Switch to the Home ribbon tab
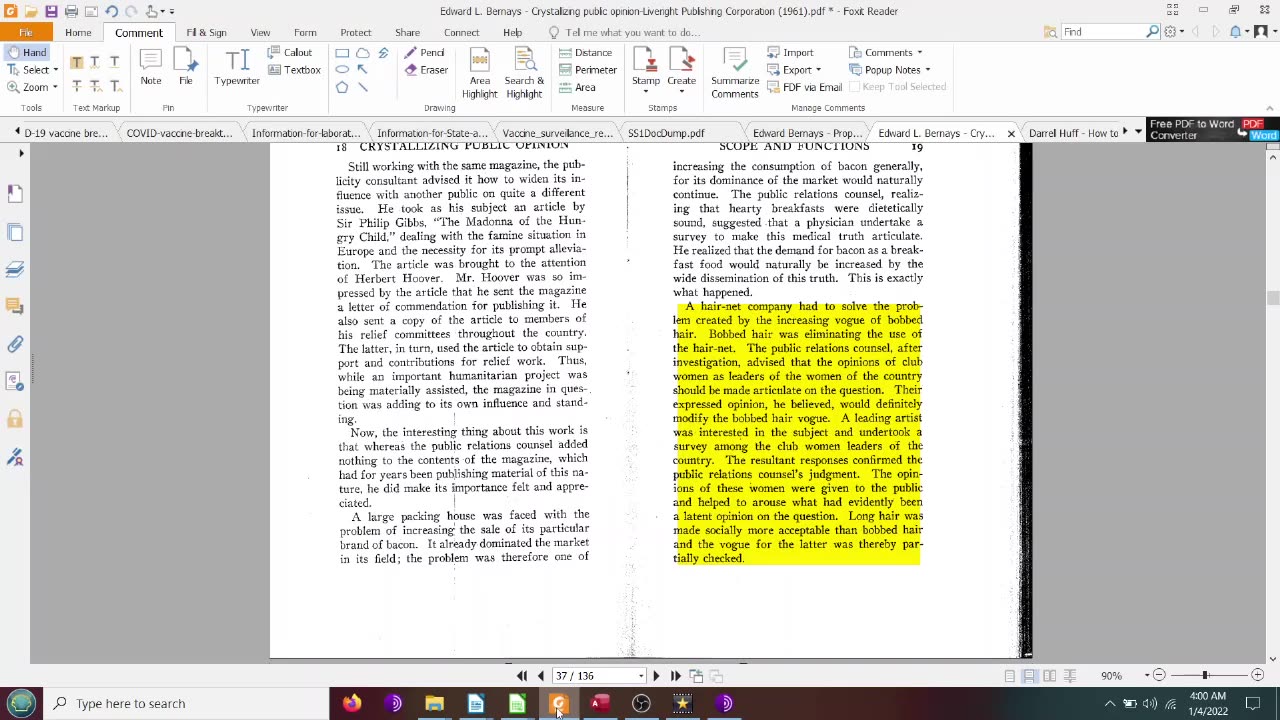Screen dimensions: 1280x720 click(x=78, y=32)
